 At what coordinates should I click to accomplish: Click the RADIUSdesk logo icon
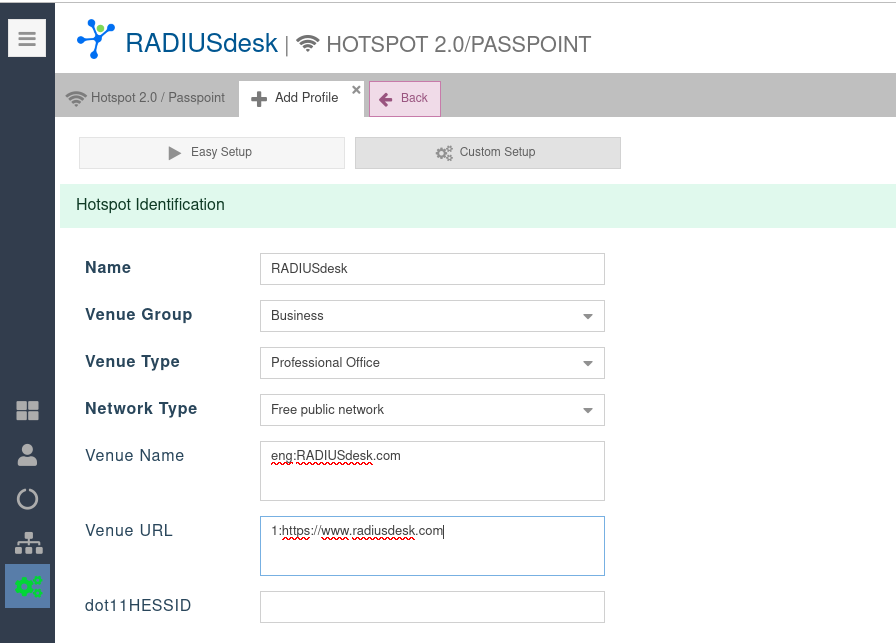[96, 41]
